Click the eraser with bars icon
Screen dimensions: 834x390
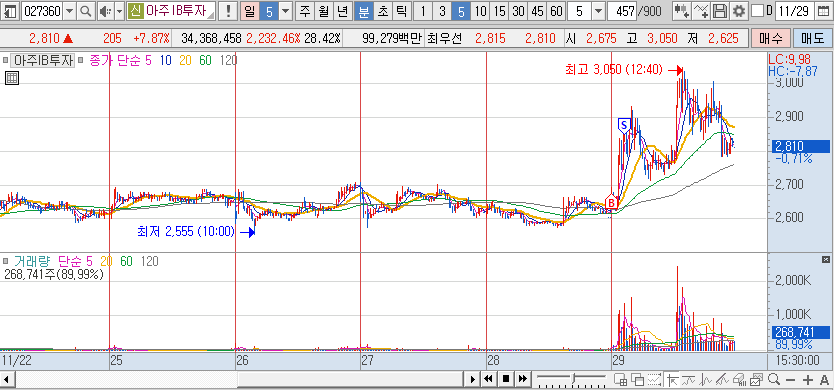(739, 379)
